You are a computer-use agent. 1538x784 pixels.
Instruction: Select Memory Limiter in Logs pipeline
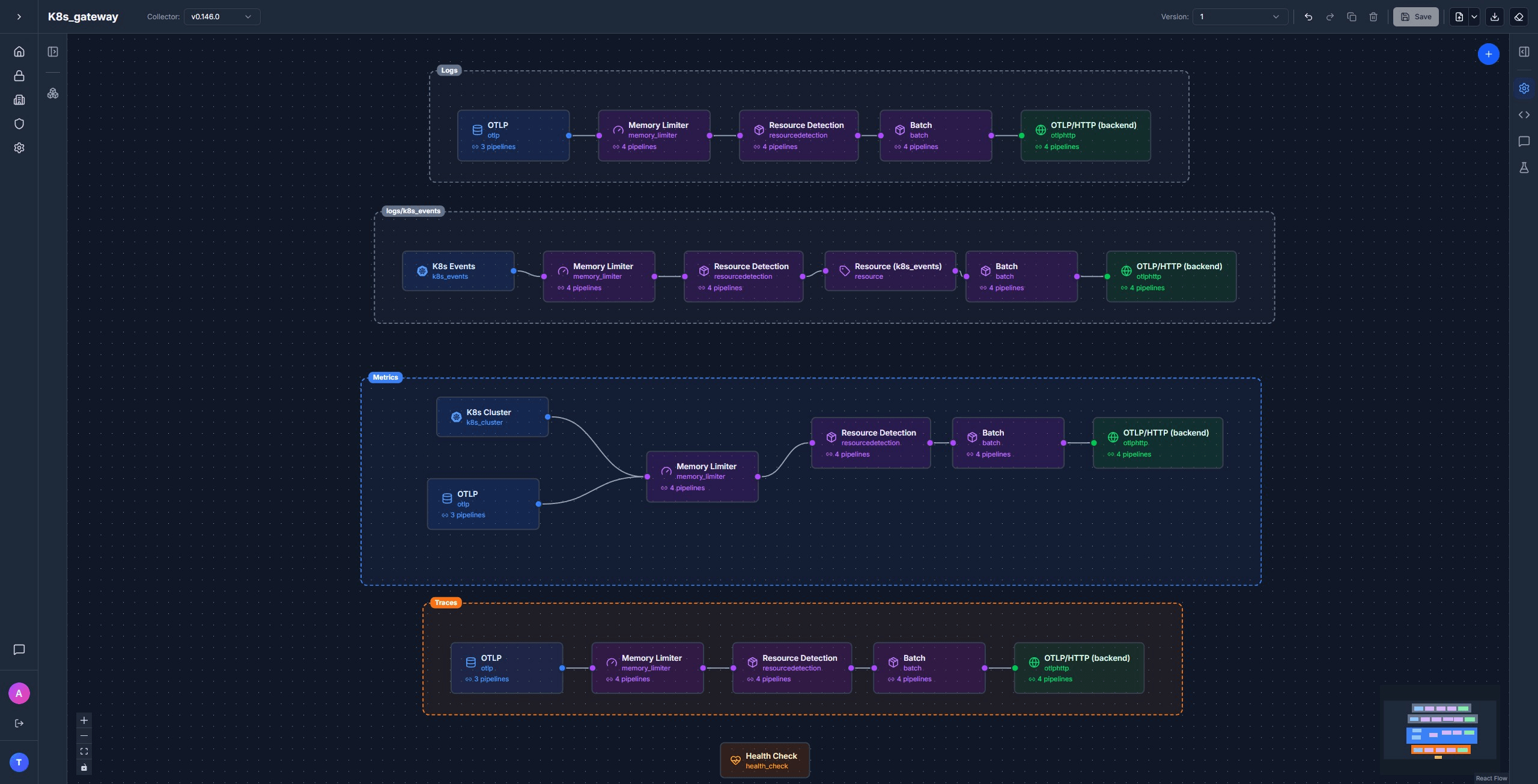click(654, 136)
